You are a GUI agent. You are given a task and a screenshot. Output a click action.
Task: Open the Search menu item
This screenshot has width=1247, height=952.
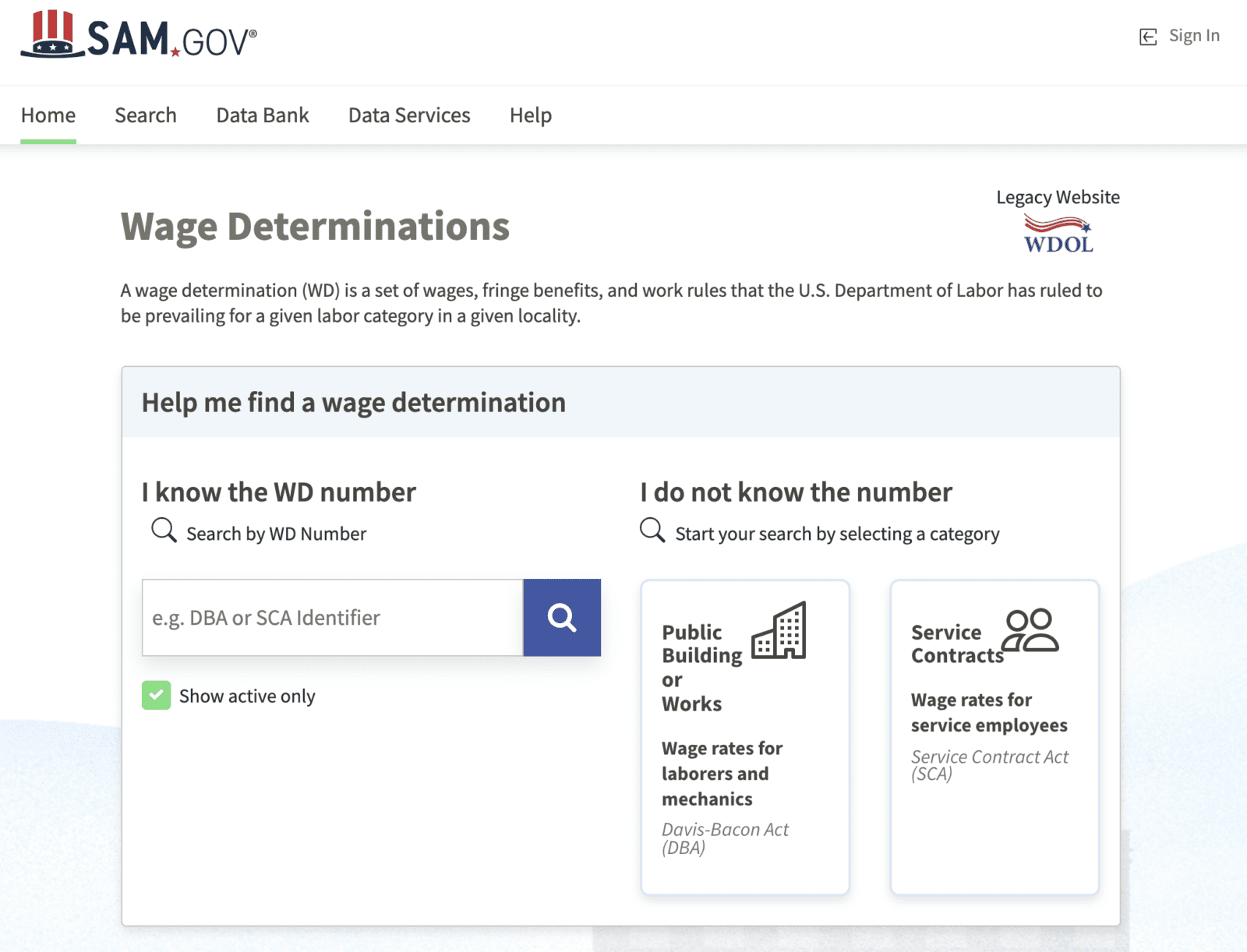(146, 115)
